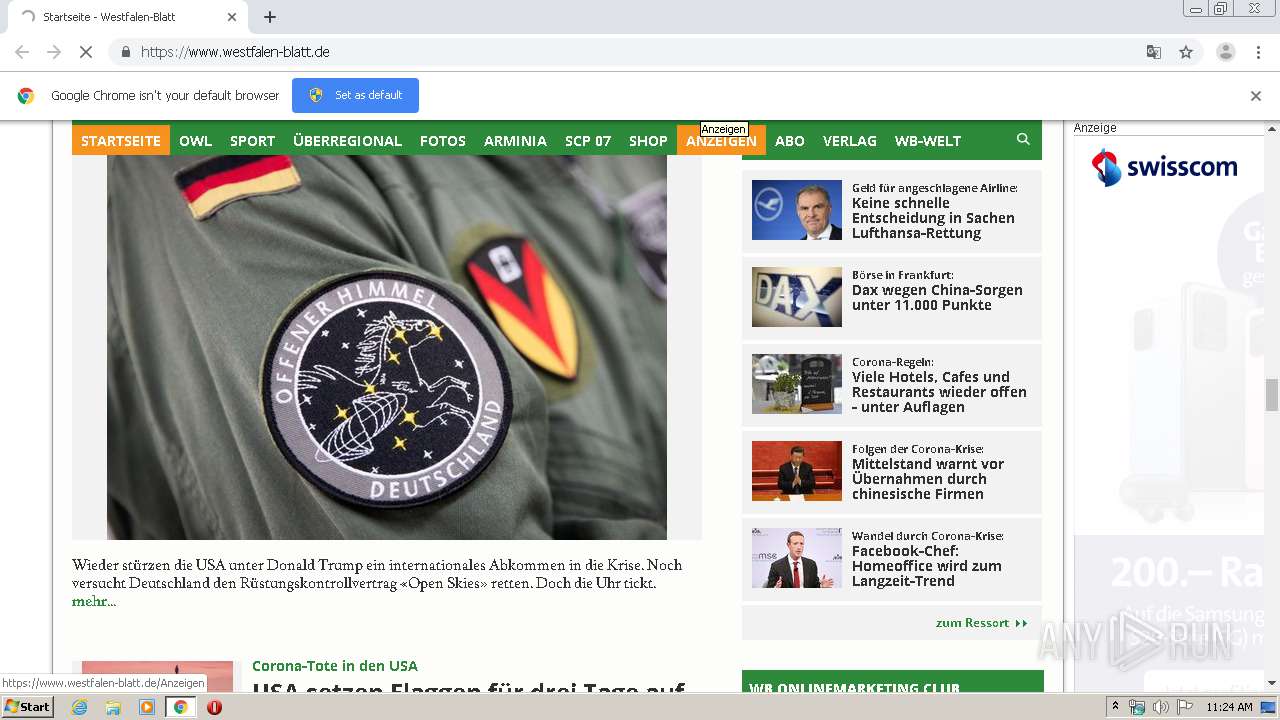1280x720 pixels.
Task: Launch Internet Explorer from the taskbar
Action: click(x=79, y=707)
